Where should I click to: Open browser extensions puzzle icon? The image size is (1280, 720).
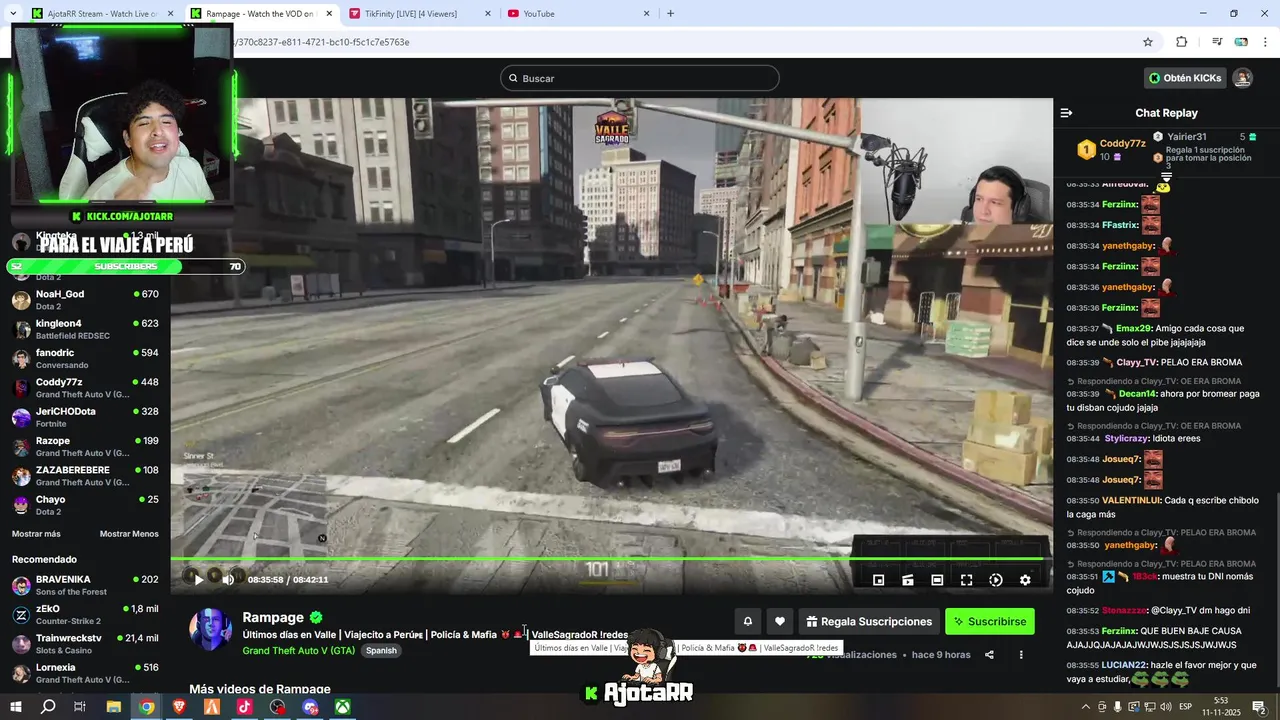pyautogui.click(x=1181, y=42)
